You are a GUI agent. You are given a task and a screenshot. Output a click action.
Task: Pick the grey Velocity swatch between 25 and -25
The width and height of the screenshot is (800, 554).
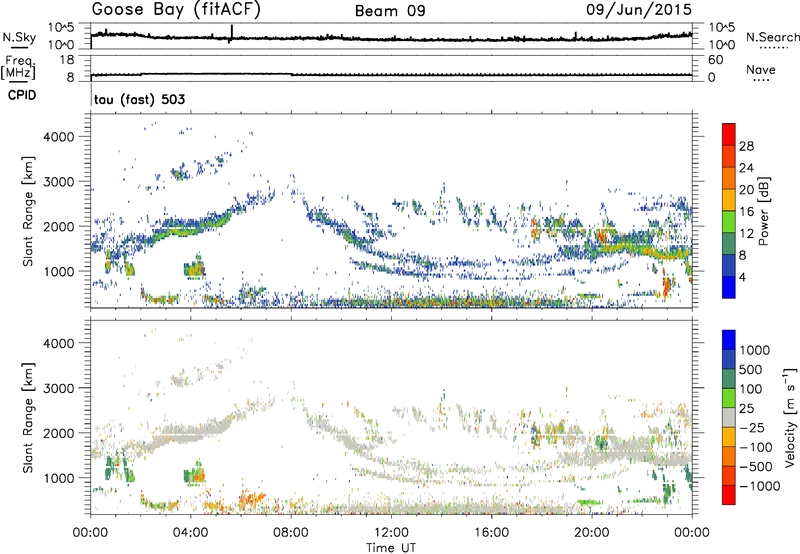[729, 417]
